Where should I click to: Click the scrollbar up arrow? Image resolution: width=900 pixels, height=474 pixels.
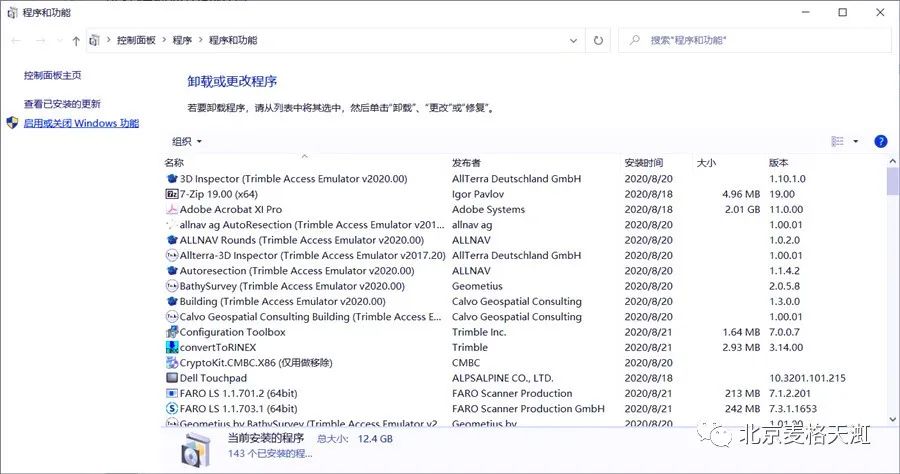[892, 161]
